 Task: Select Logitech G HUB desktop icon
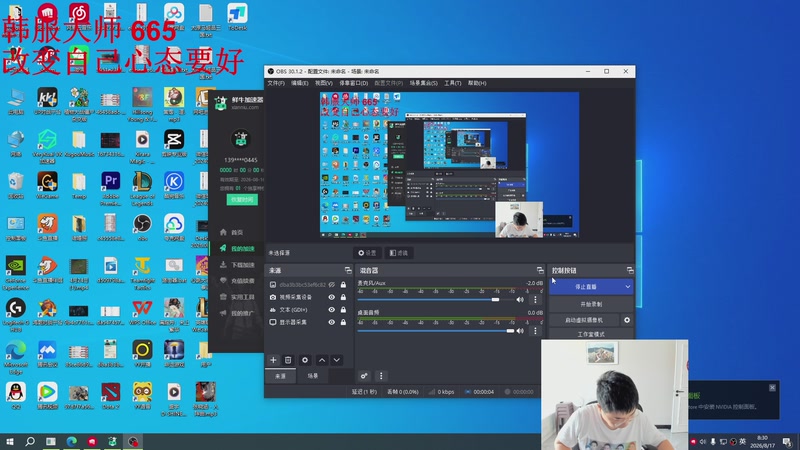click(x=15, y=315)
